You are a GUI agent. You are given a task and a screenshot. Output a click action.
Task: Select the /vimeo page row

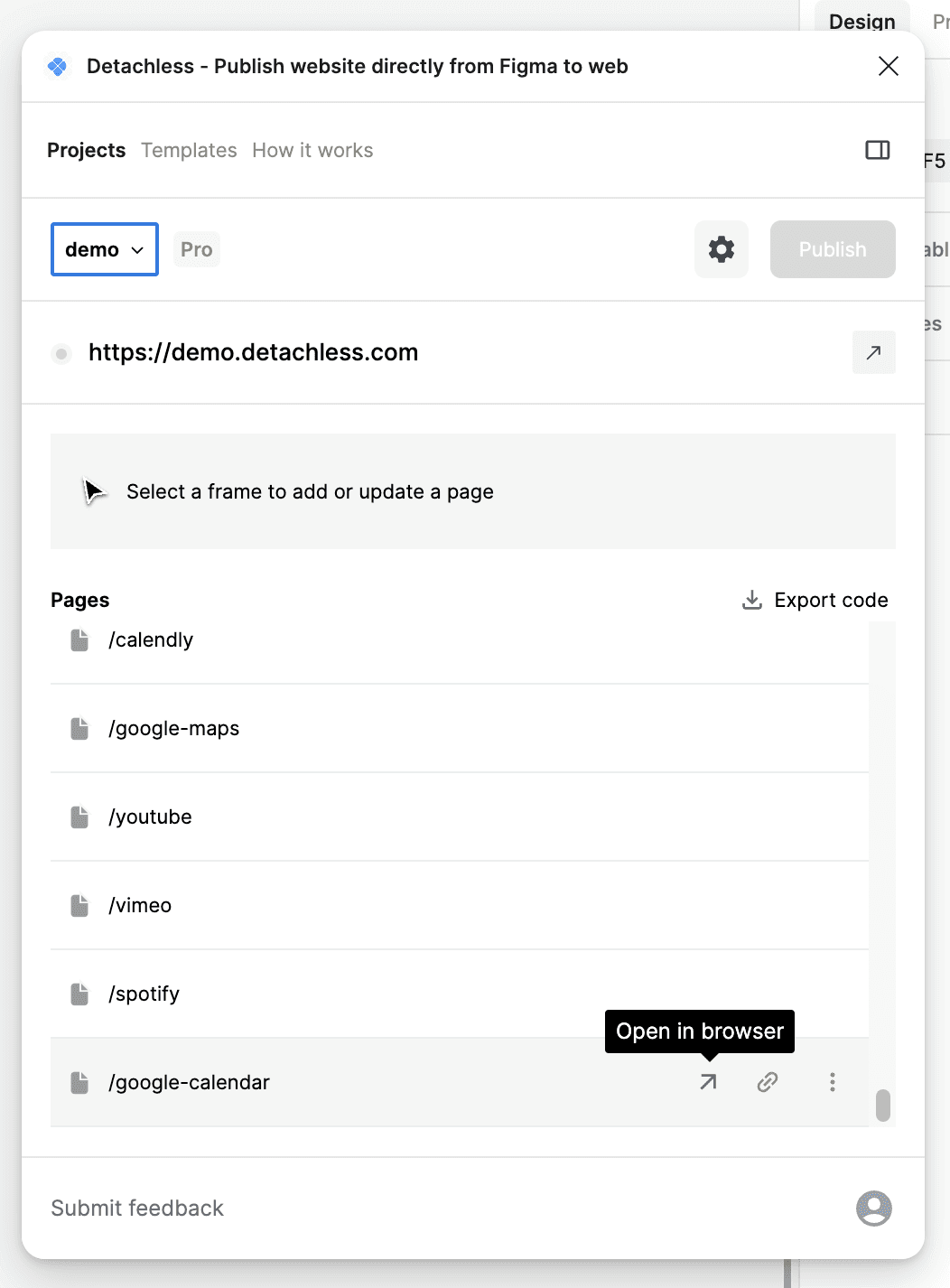click(460, 906)
